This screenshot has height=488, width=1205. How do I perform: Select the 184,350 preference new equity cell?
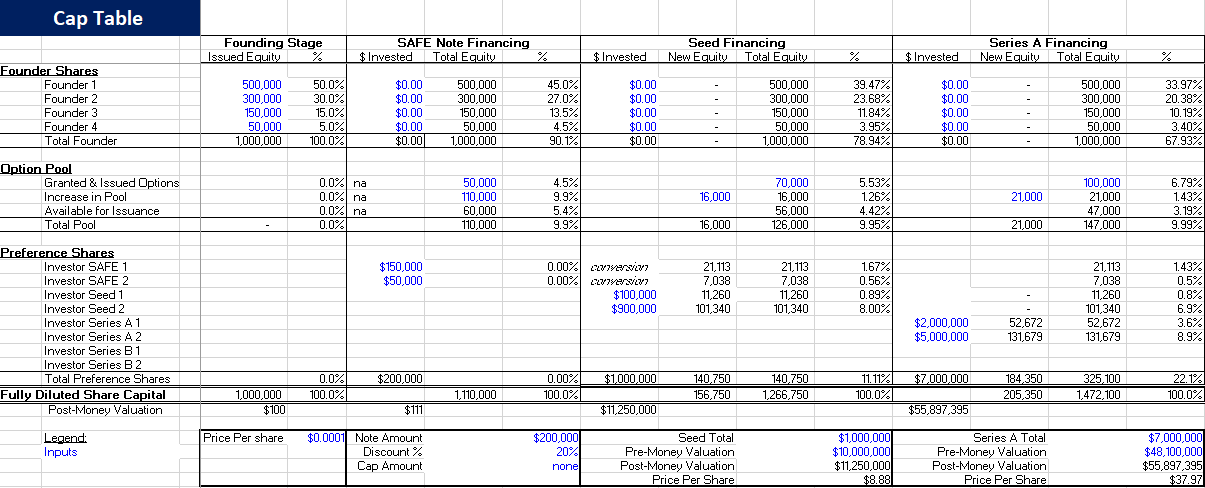(x=1024, y=379)
